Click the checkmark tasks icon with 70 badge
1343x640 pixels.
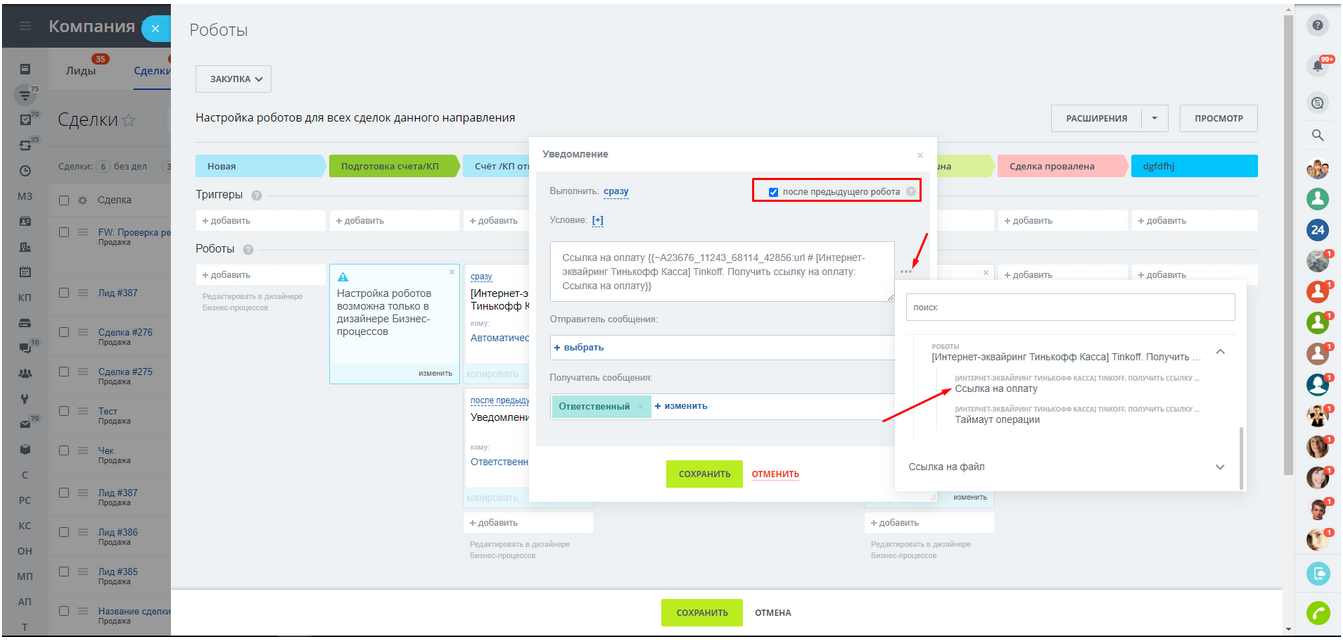point(25,120)
